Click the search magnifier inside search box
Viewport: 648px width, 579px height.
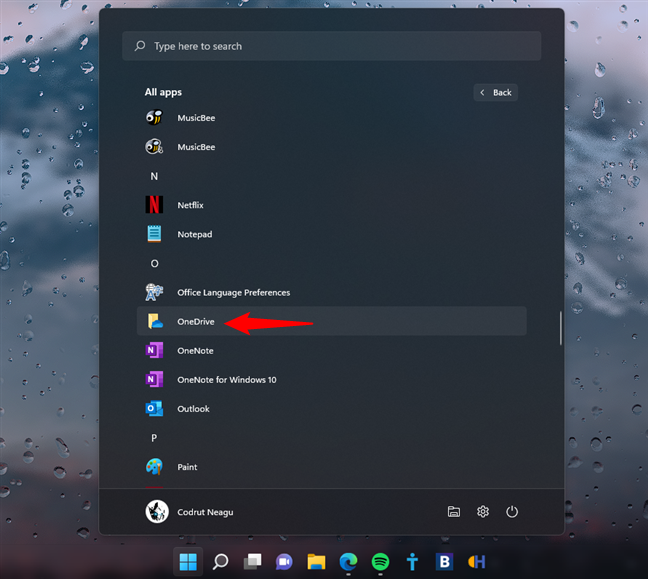click(140, 45)
